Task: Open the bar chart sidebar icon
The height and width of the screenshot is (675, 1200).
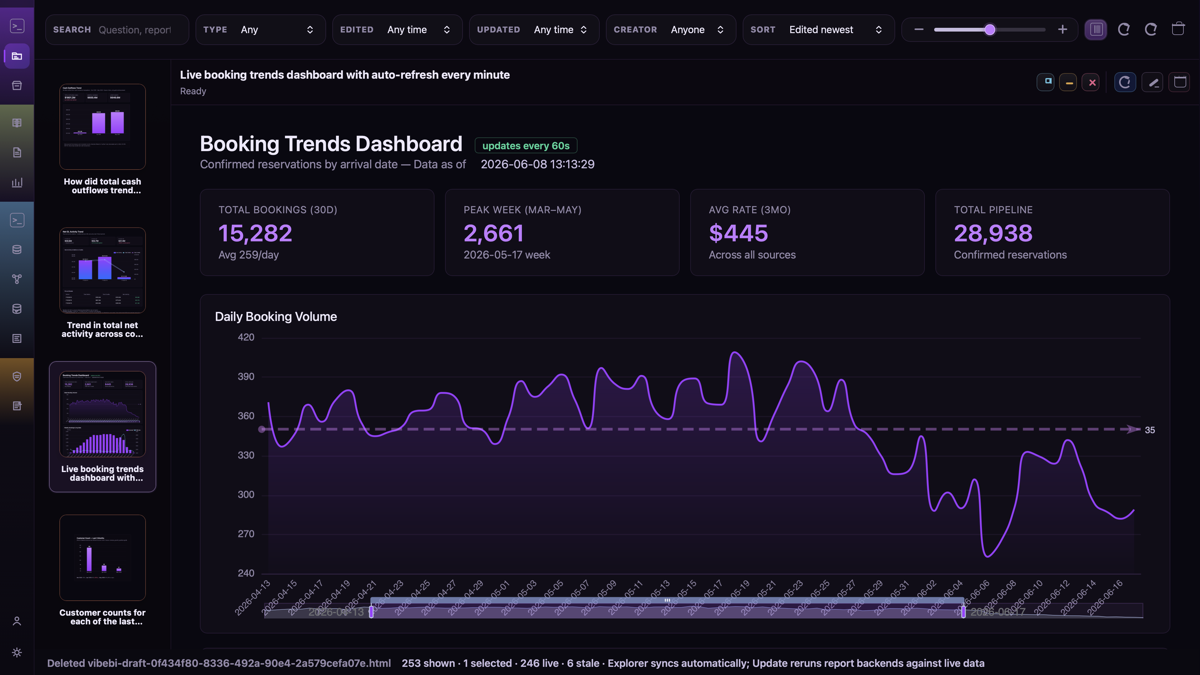Action: (17, 183)
